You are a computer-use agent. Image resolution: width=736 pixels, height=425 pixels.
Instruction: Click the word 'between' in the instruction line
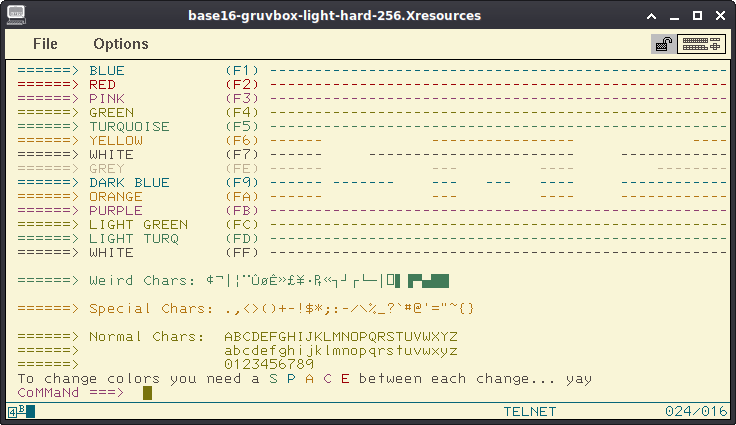(x=390, y=379)
